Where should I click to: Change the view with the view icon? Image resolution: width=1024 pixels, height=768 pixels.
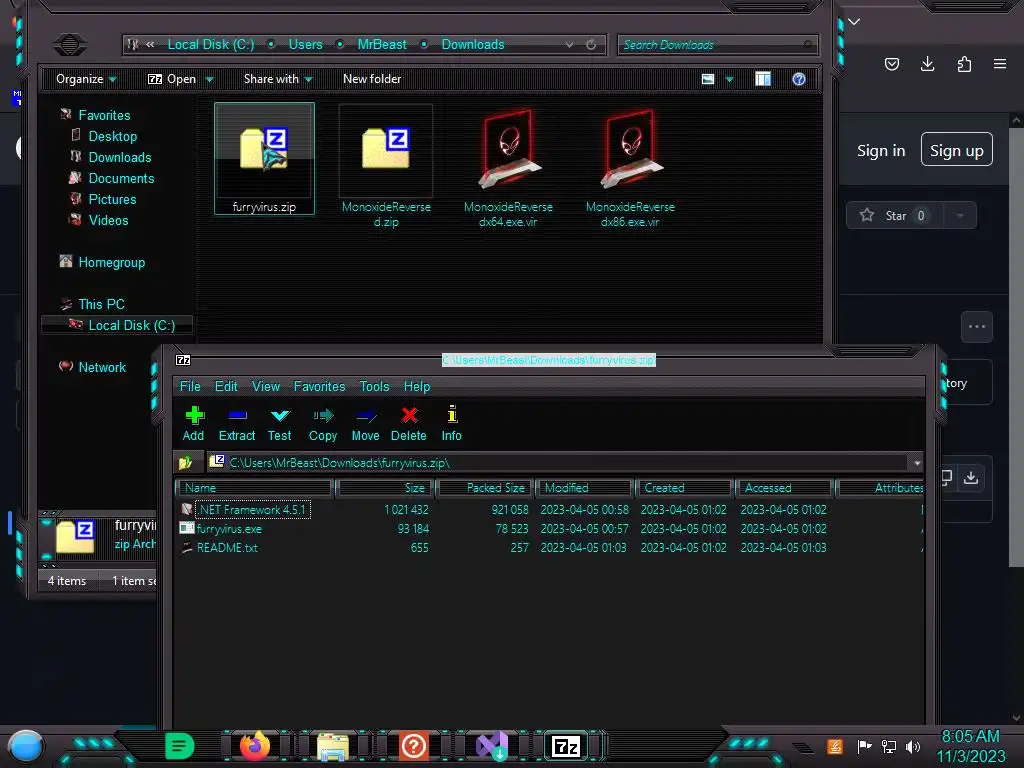point(708,79)
